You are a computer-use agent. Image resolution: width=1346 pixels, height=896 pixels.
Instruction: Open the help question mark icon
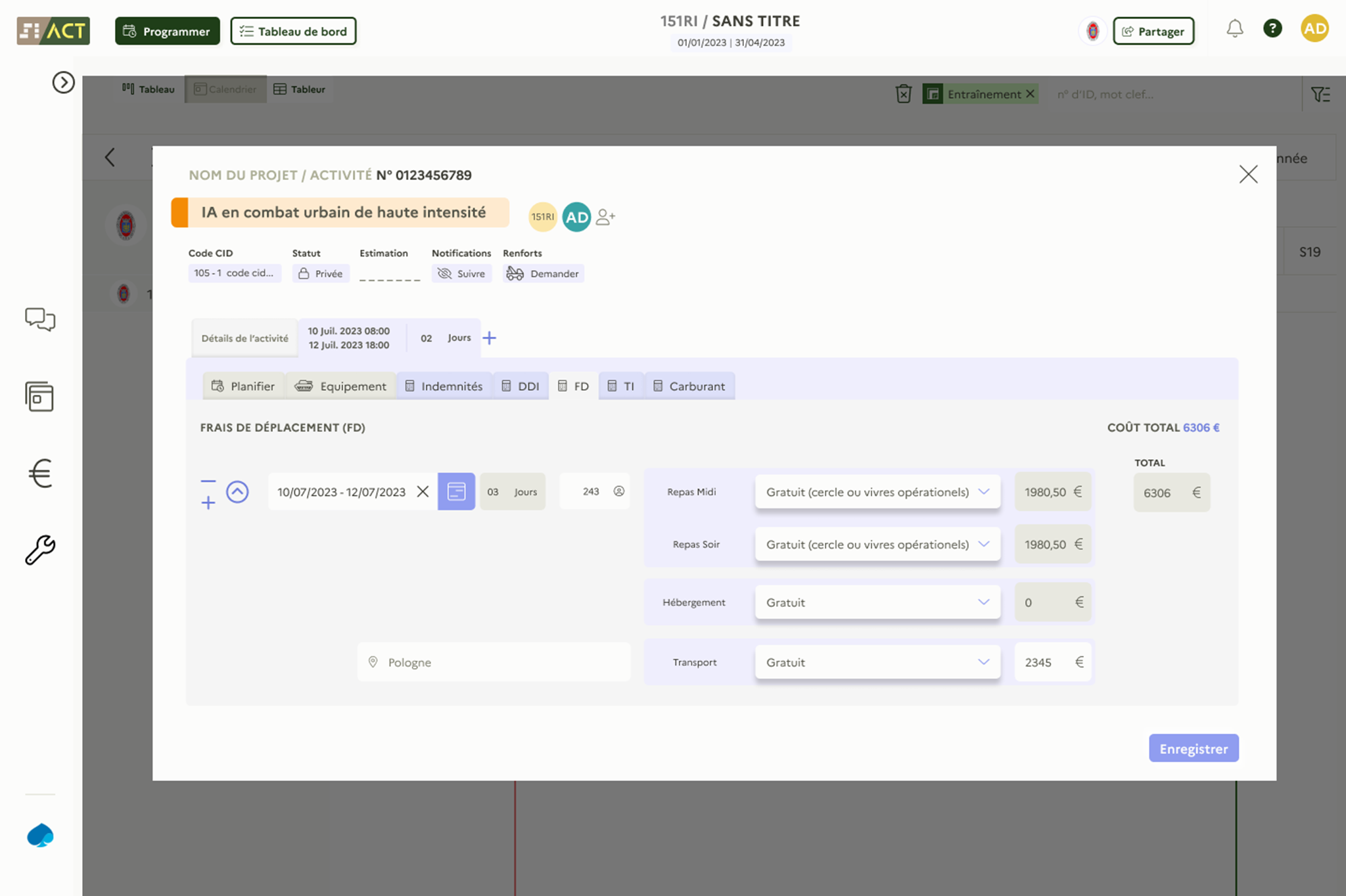coord(1273,29)
